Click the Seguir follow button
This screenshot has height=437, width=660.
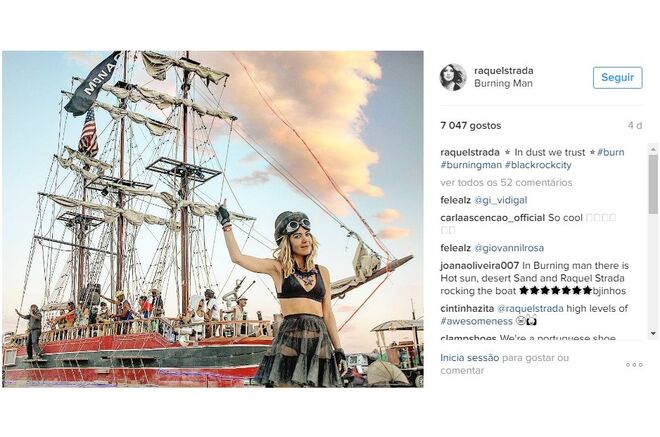(x=617, y=77)
